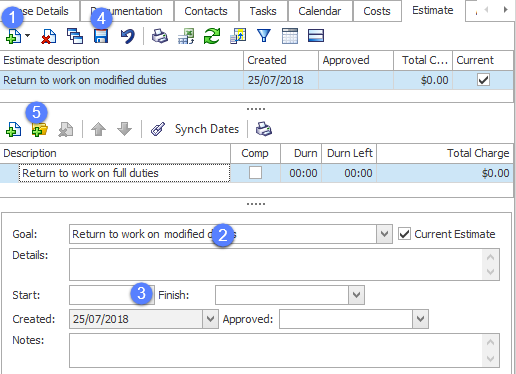The height and width of the screenshot is (374, 516).
Task: Open the Costs tab
Action: [x=377, y=11]
